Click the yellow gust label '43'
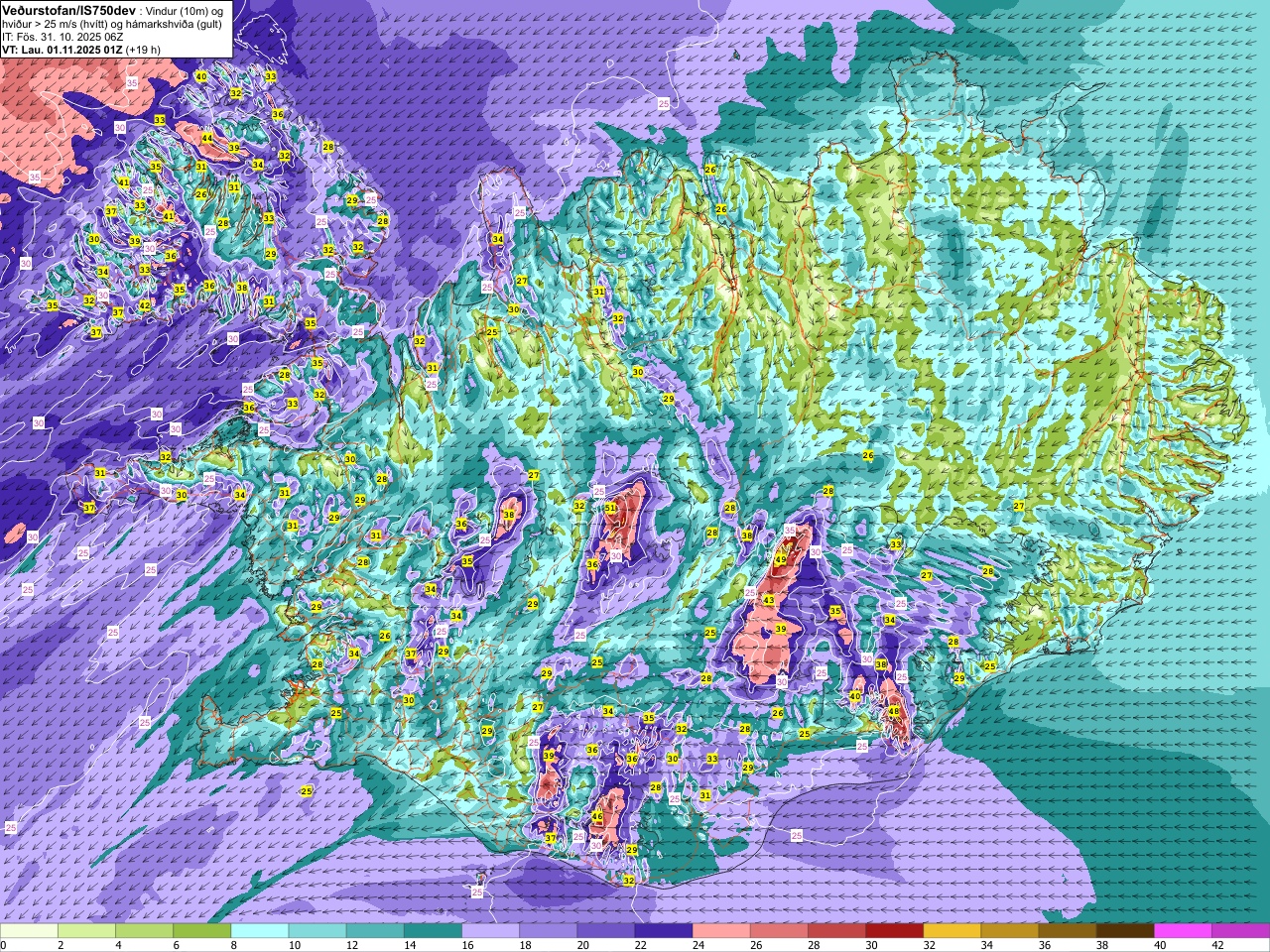Viewport: 1270px width, 952px height. pyautogui.click(x=768, y=600)
